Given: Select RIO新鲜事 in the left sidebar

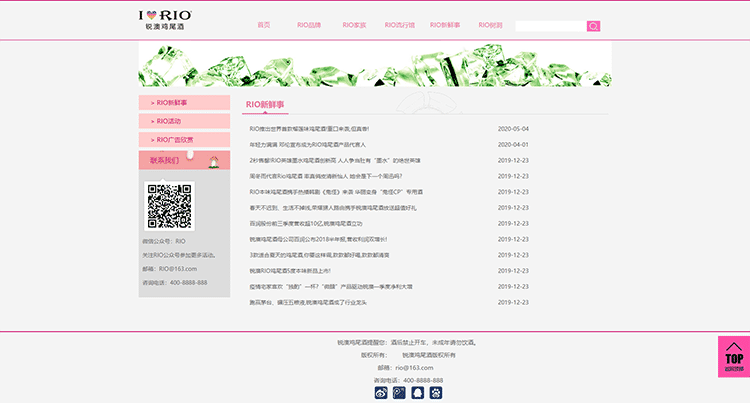Looking at the screenshot, I should click(x=184, y=103).
